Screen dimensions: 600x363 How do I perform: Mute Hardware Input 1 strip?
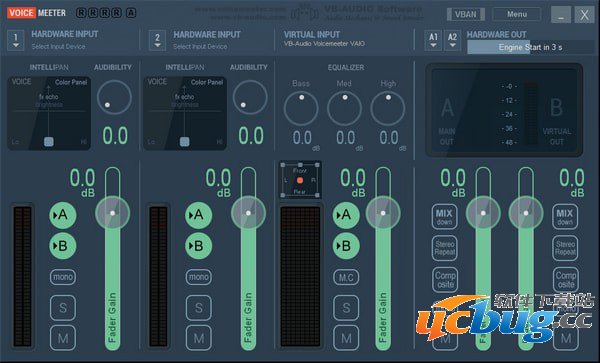point(63,338)
